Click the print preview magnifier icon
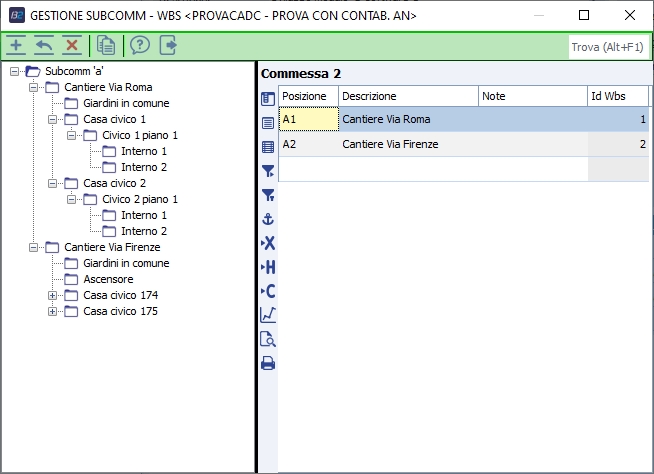 [268, 339]
